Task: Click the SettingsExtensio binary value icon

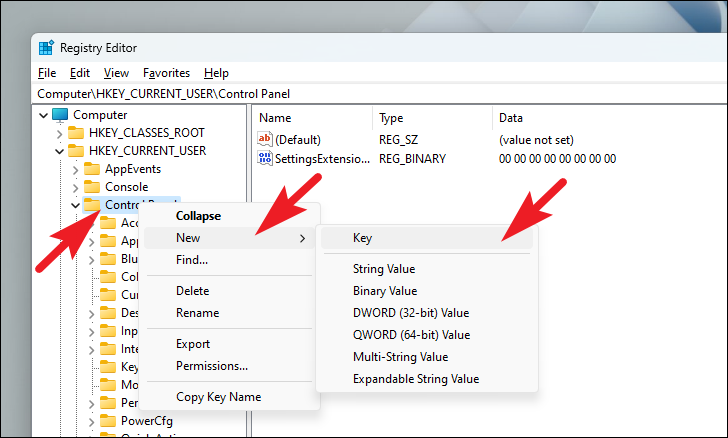Action: (x=265, y=158)
